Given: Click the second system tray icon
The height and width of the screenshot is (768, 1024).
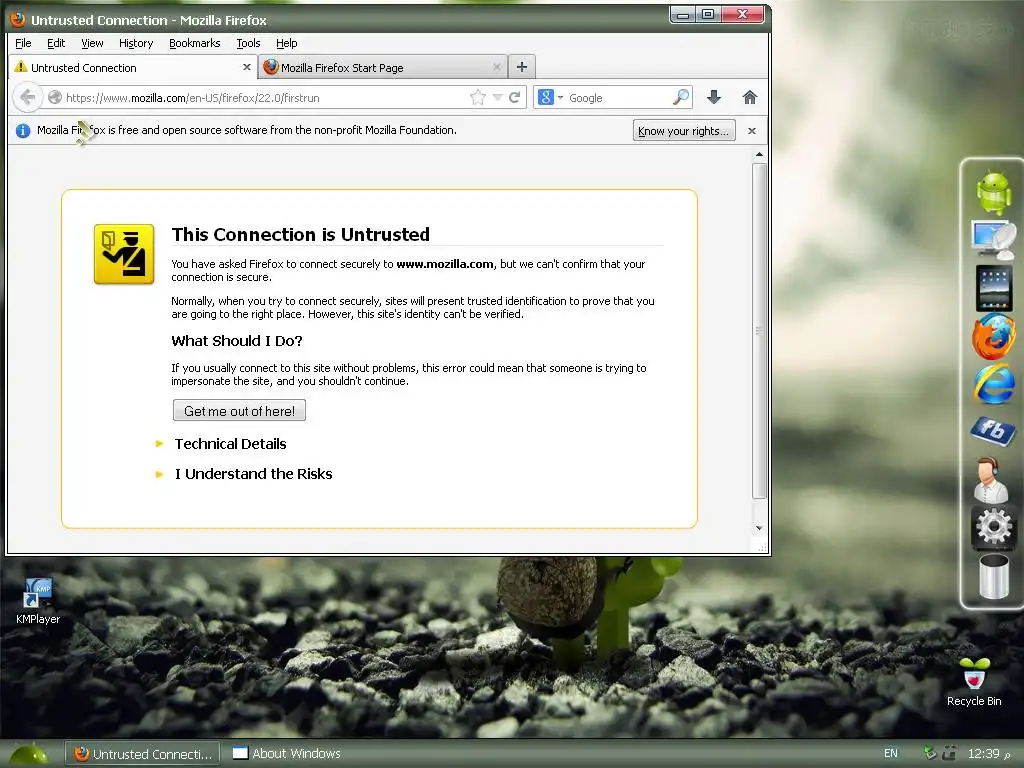Looking at the screenshot, I should (949, 753).
